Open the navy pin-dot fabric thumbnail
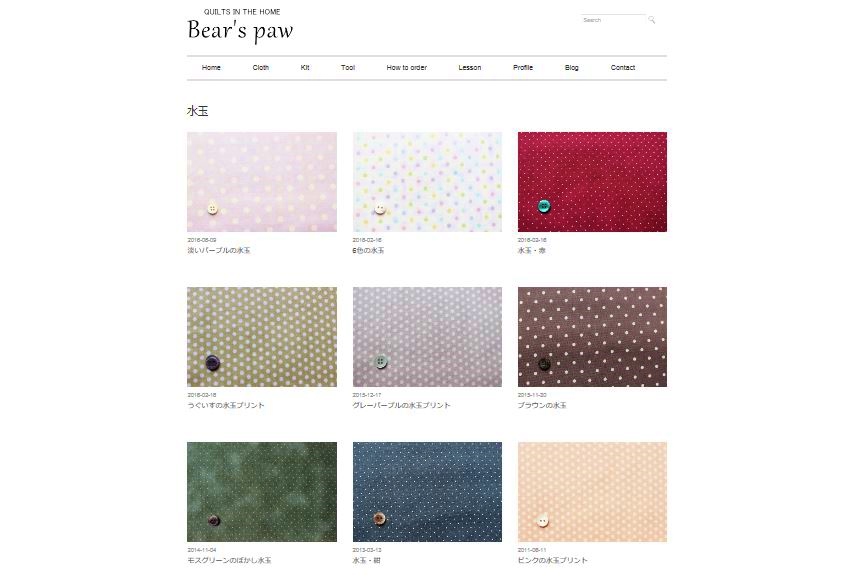Image resolution: width=853 pixels, height=579 pixels. tap(427, 491)
